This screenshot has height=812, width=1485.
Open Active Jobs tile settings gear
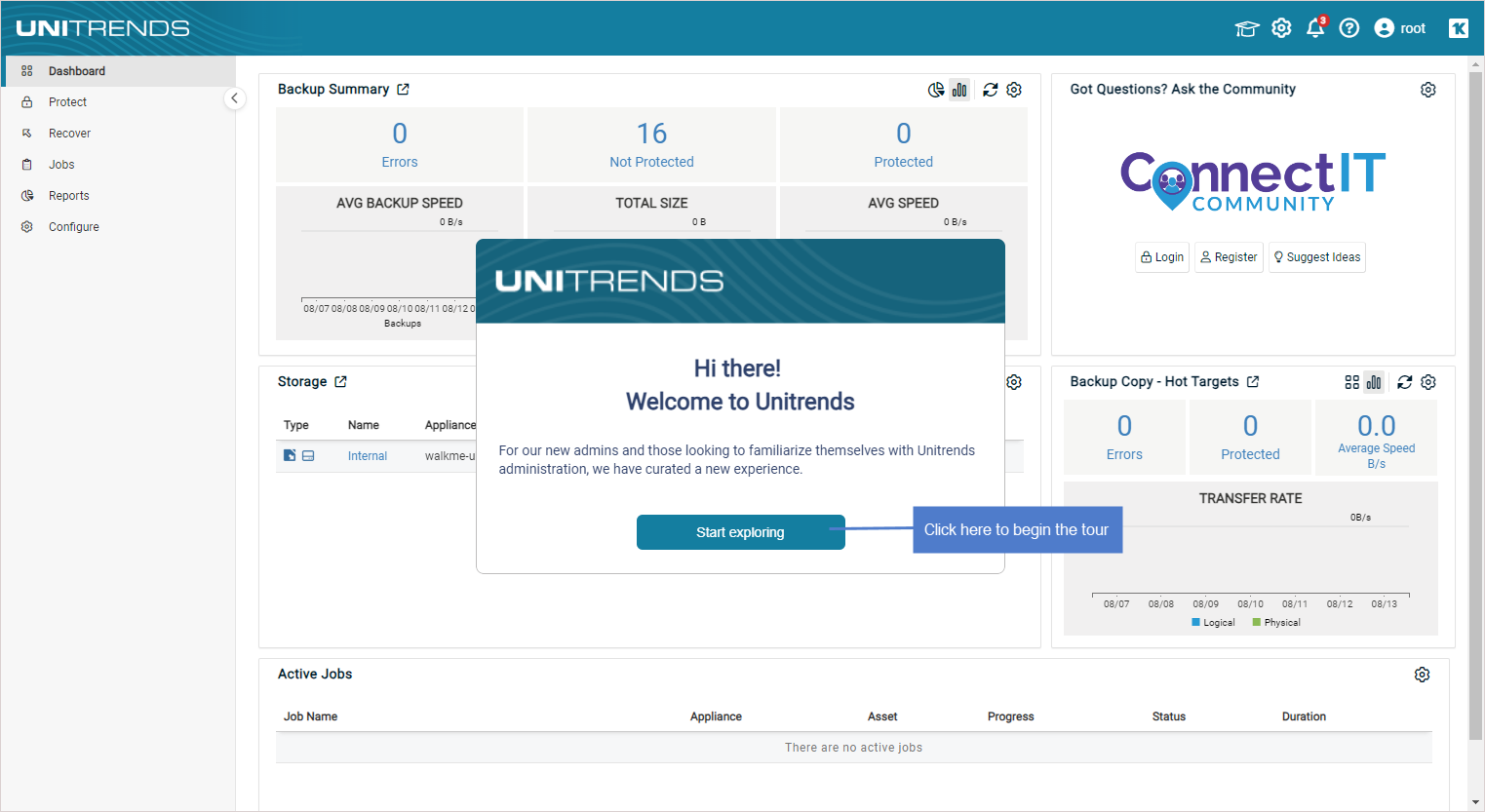[x=1423, y=675]
